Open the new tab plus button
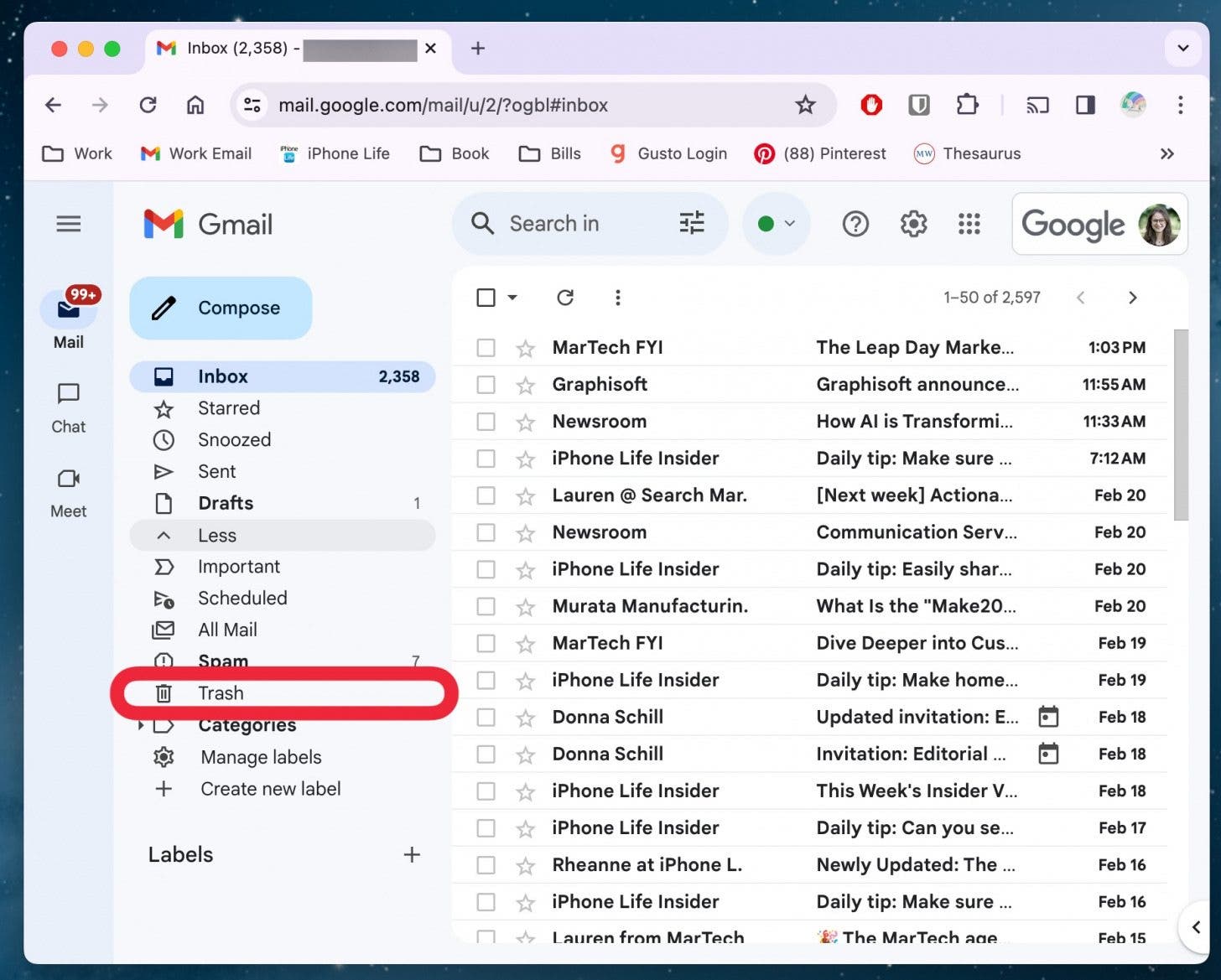The image size is (1221, 980). 478,49
